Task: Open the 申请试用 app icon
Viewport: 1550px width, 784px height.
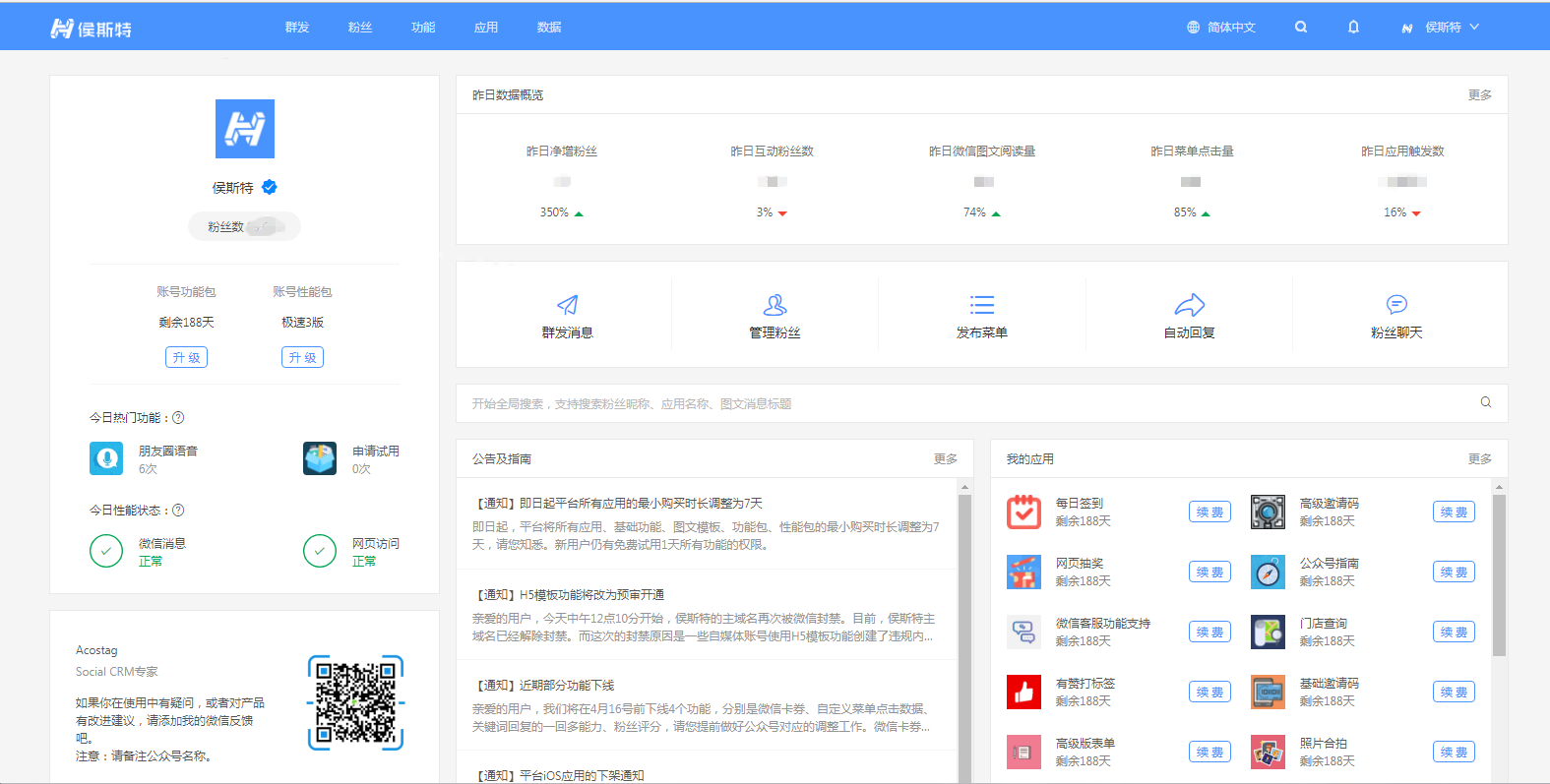Action: tap(320, 458)
